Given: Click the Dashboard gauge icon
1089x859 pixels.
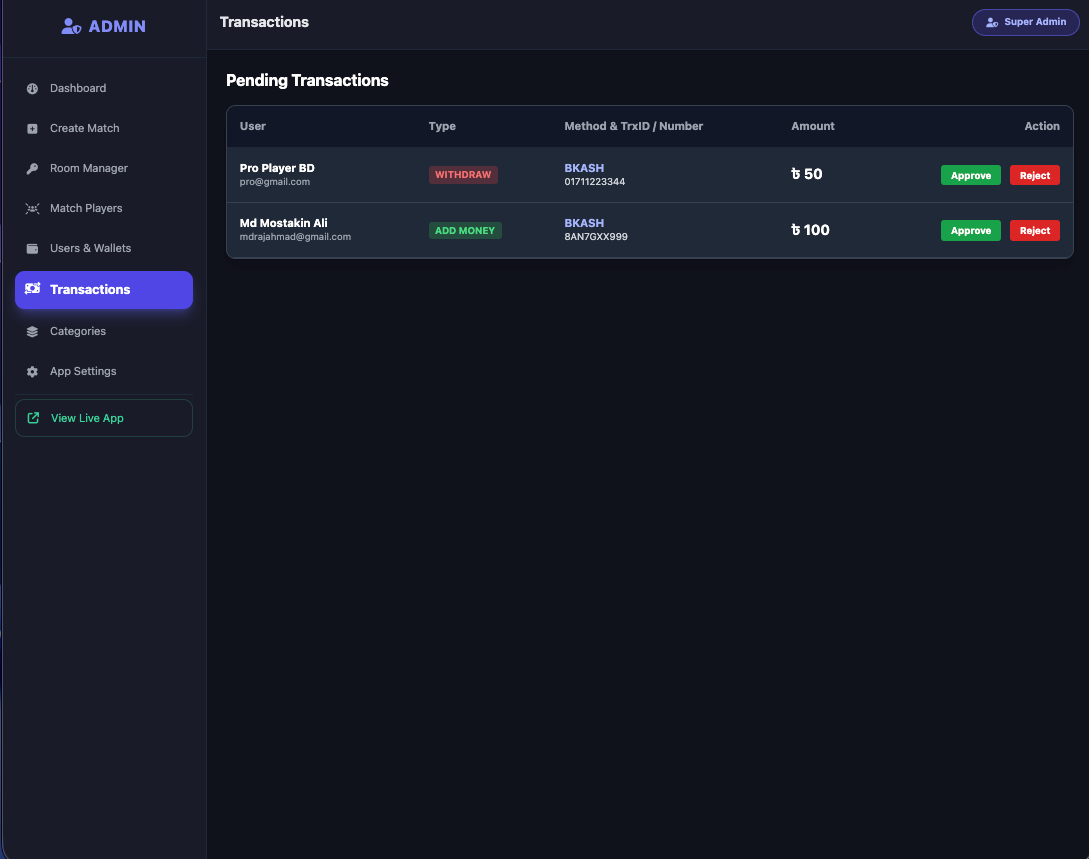Looking at the screenshot, I should [x=32, y=88].
